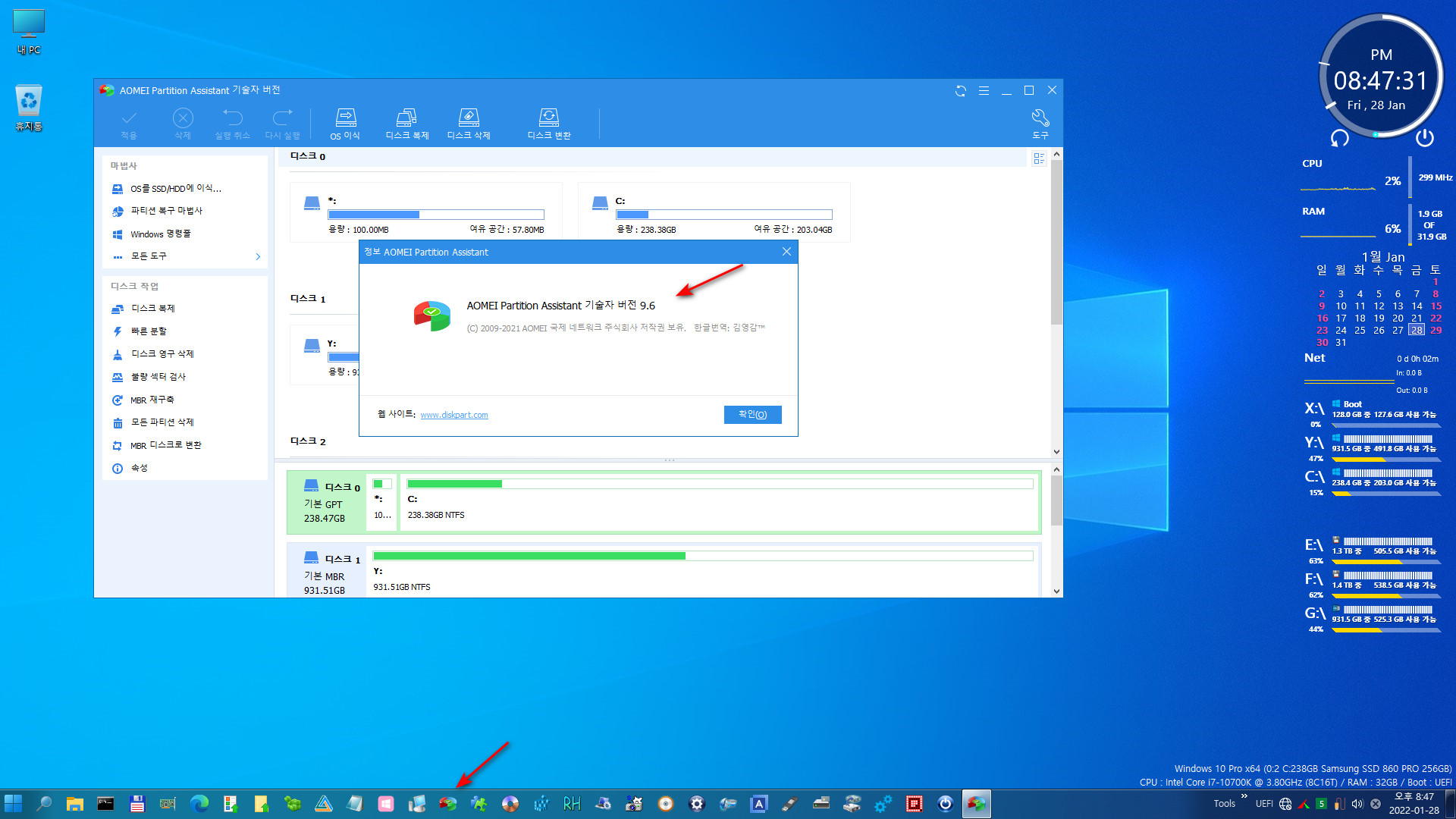1456x819 pixels.
Task: Click the 실행 취소 undo icon
Action: [x=232, y=124]
